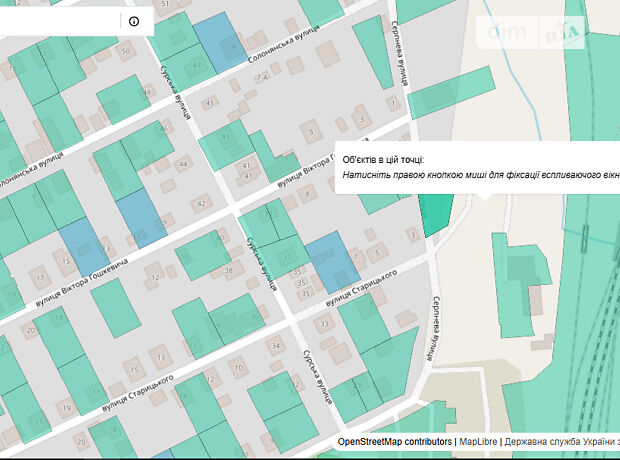This screenshot has width=620, height=460.
Task: Click the building numbered 44 on the map
Action: (x=183, y=165)
